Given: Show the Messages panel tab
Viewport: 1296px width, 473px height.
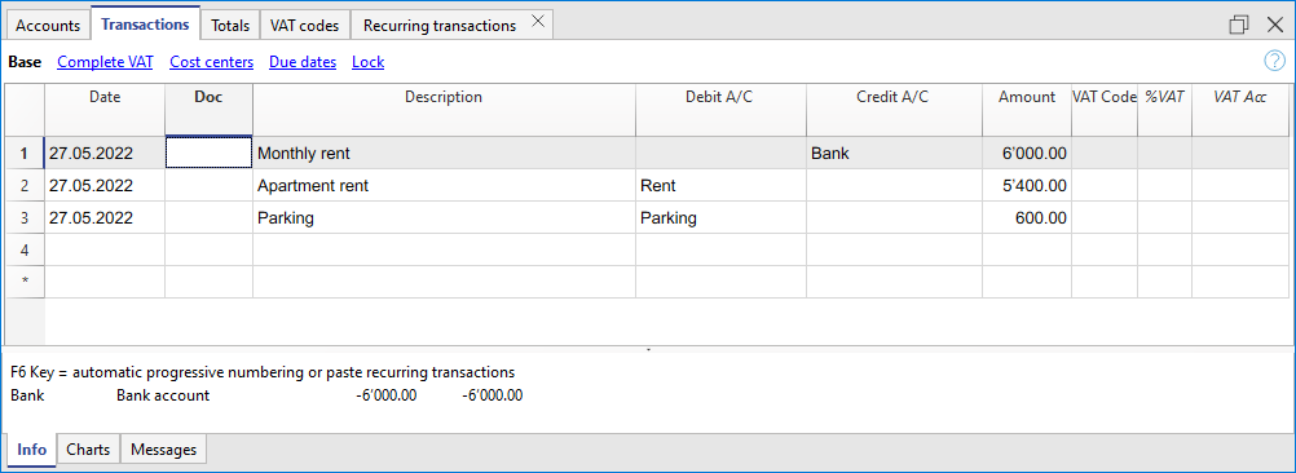Looking at the screenshot, I should pyautogui.click(x=165, y=450).
